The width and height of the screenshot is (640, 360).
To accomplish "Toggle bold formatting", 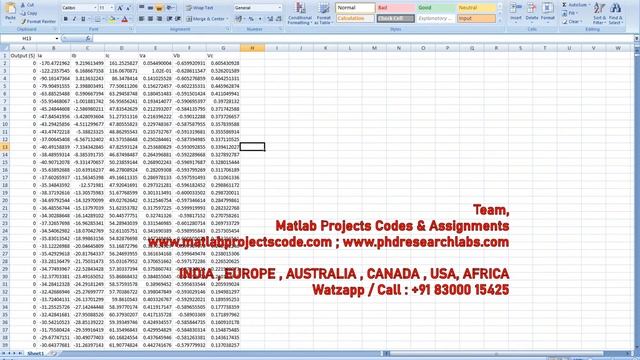I will click(x=65, y=19).
